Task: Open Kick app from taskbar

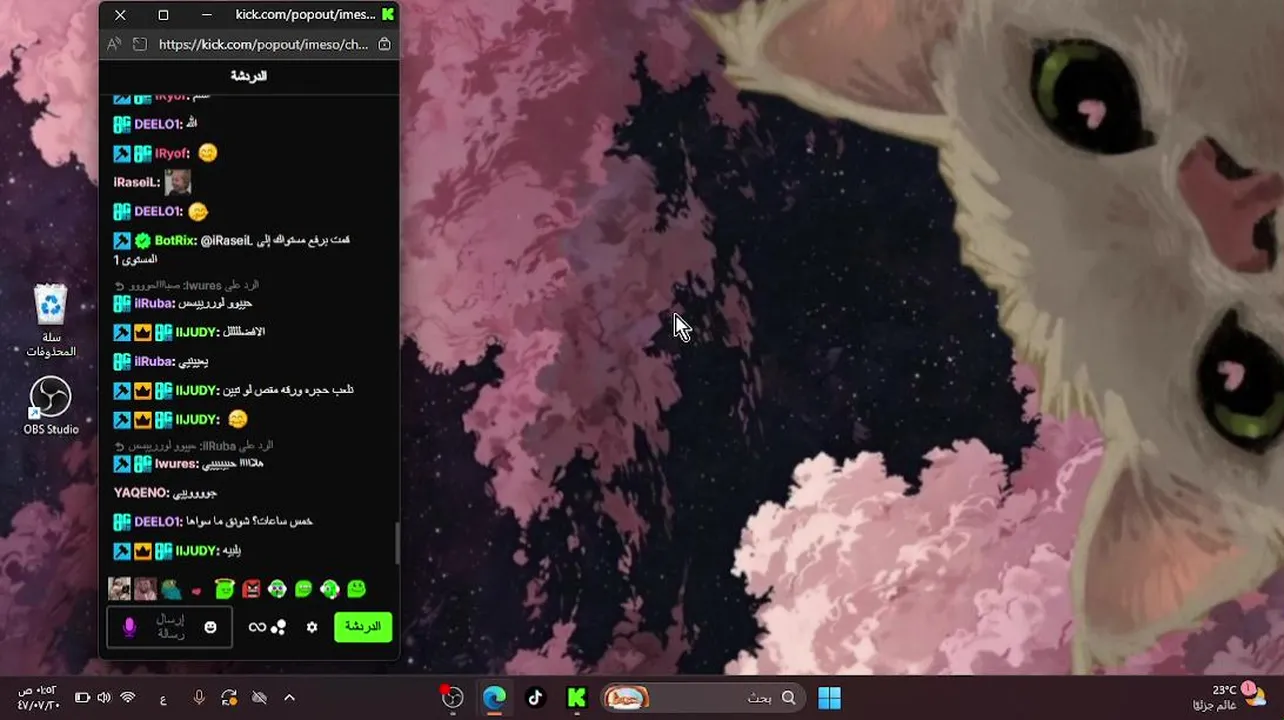Action: click(576, 698)
